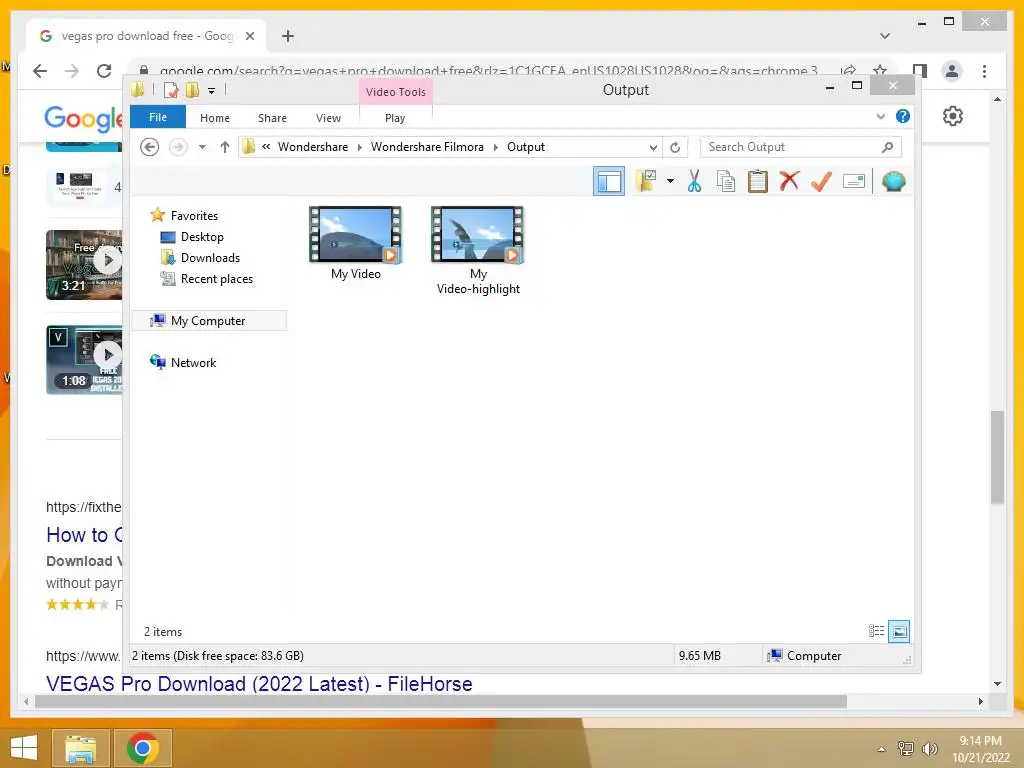The width and height of the screenshot is (1024, 768).
Task: Open Chrome's side panel icon
Action: click(x=920, y=71)
